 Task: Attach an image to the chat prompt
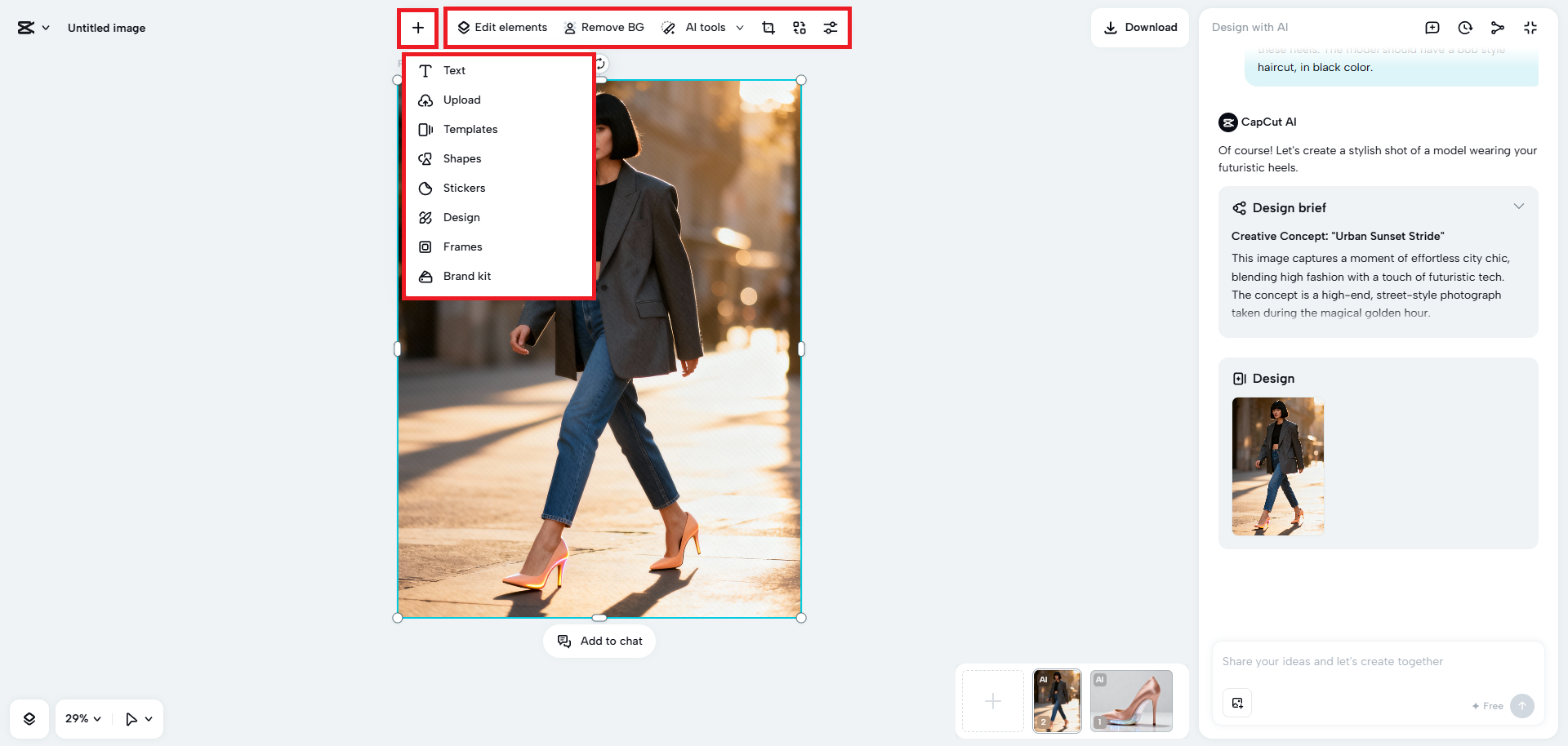click(x=1237, y=703)
